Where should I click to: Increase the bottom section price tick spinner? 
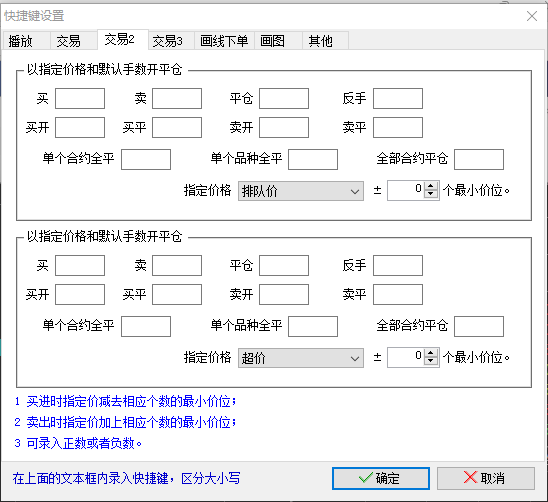pyautogui.click(x=431, y=354)
